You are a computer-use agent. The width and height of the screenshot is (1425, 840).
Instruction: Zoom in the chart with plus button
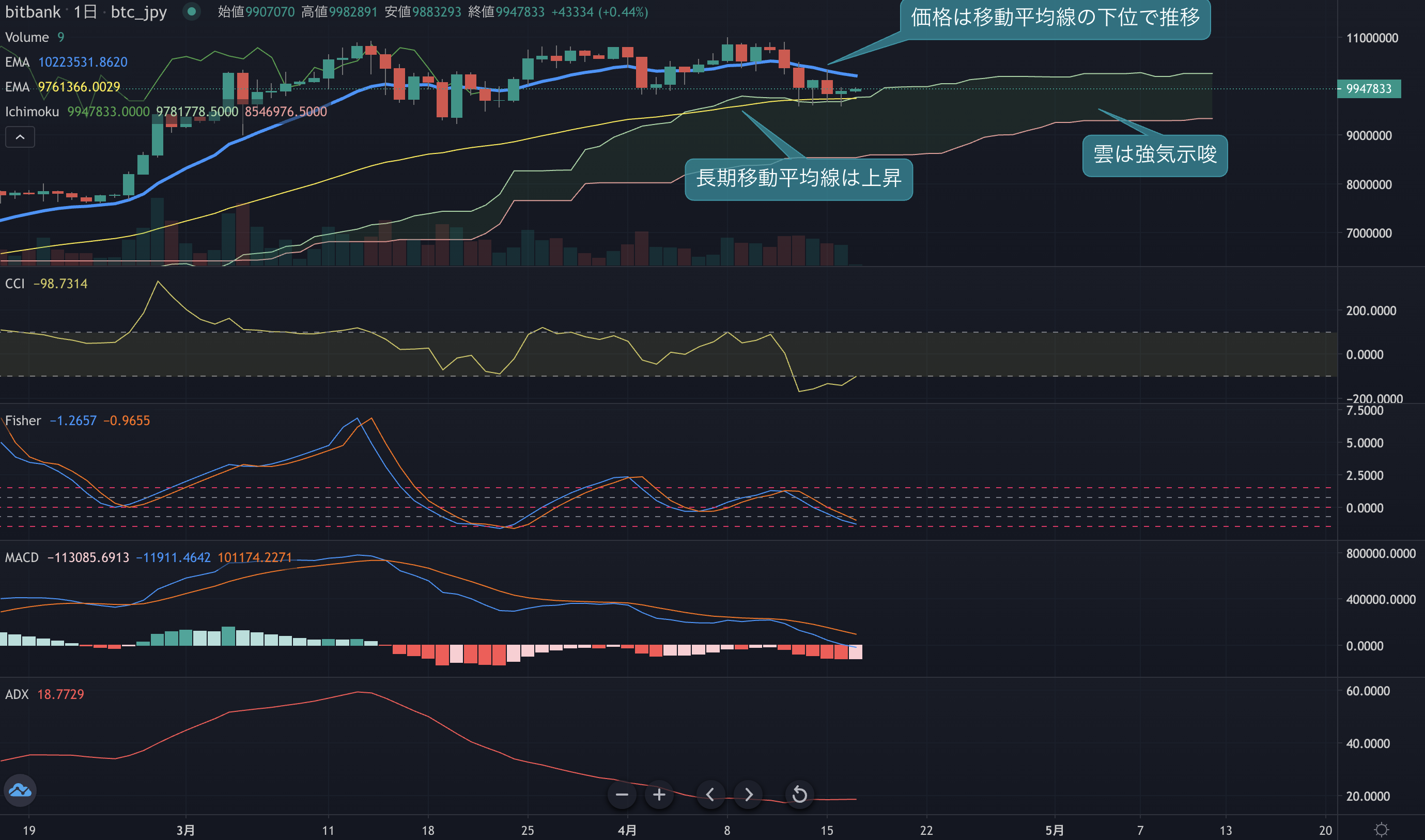pyautogui.click(x=659, y=795)
